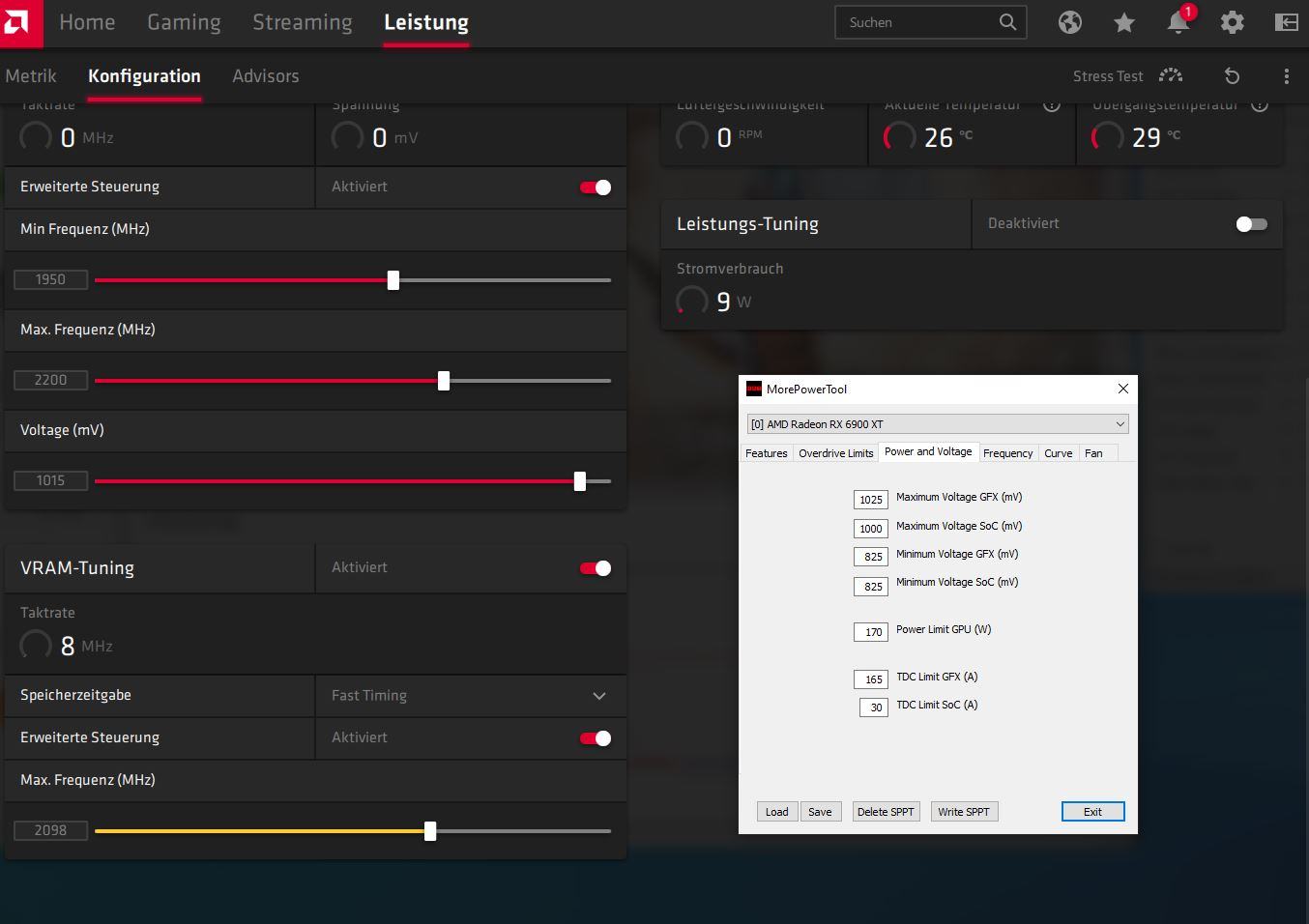
Task: Toggle VRAM Erweiterte Steuerung switch
Action: (596, 738)
